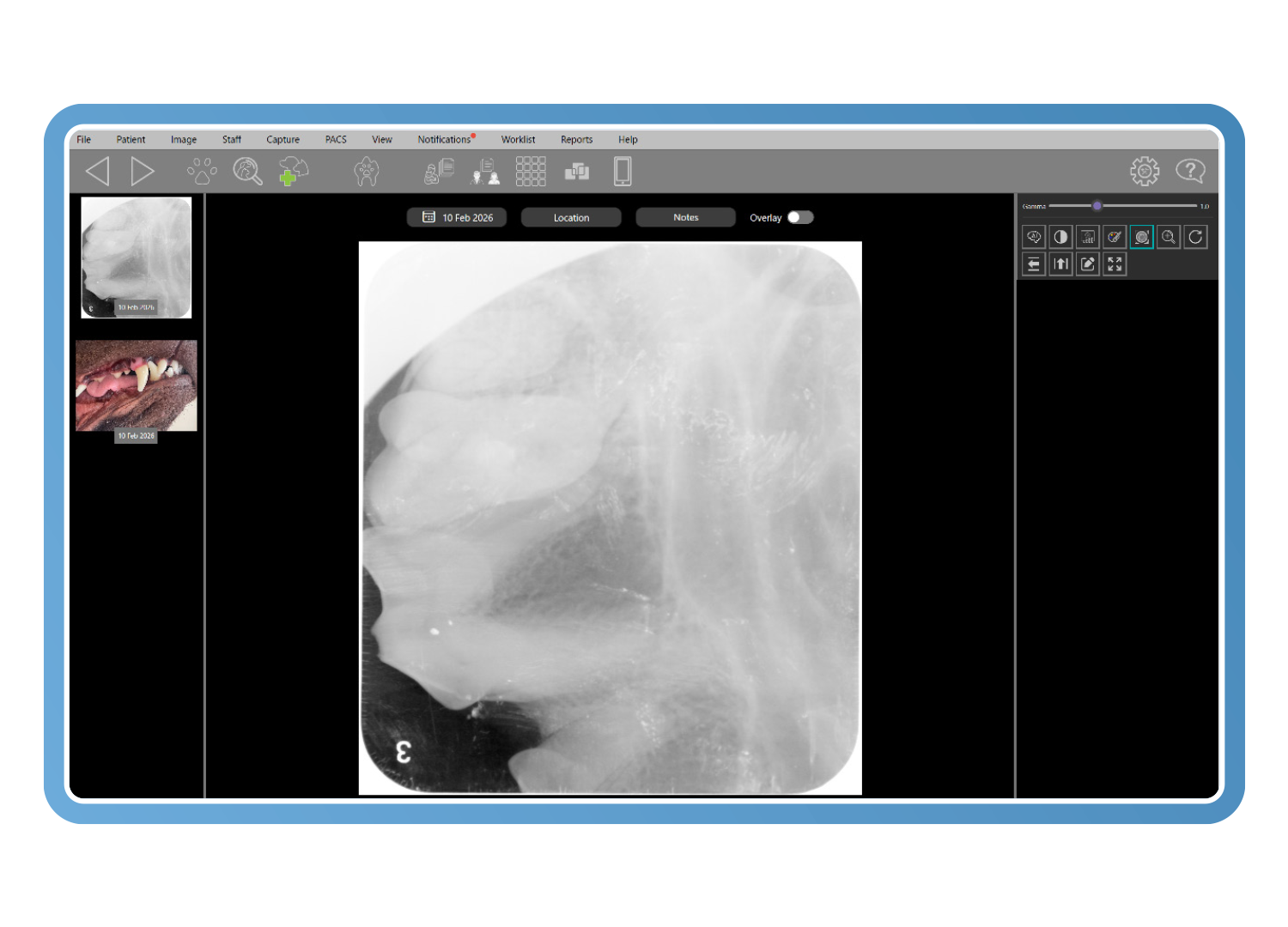Viewport: 1288px width, 927px height.
Task: Open the Notifications menu
Action: click(444, 139)
